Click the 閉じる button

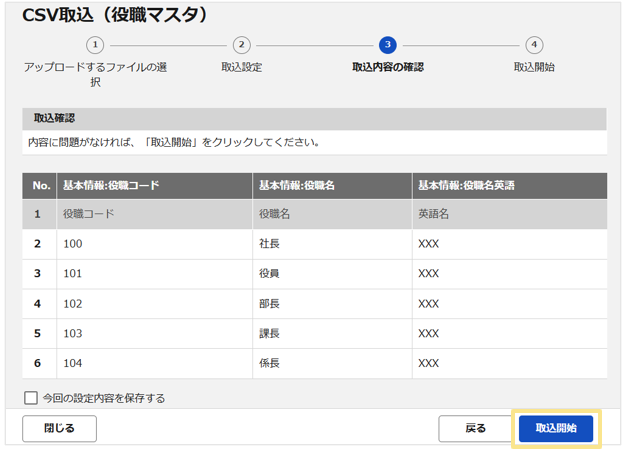tap(59, 428)
